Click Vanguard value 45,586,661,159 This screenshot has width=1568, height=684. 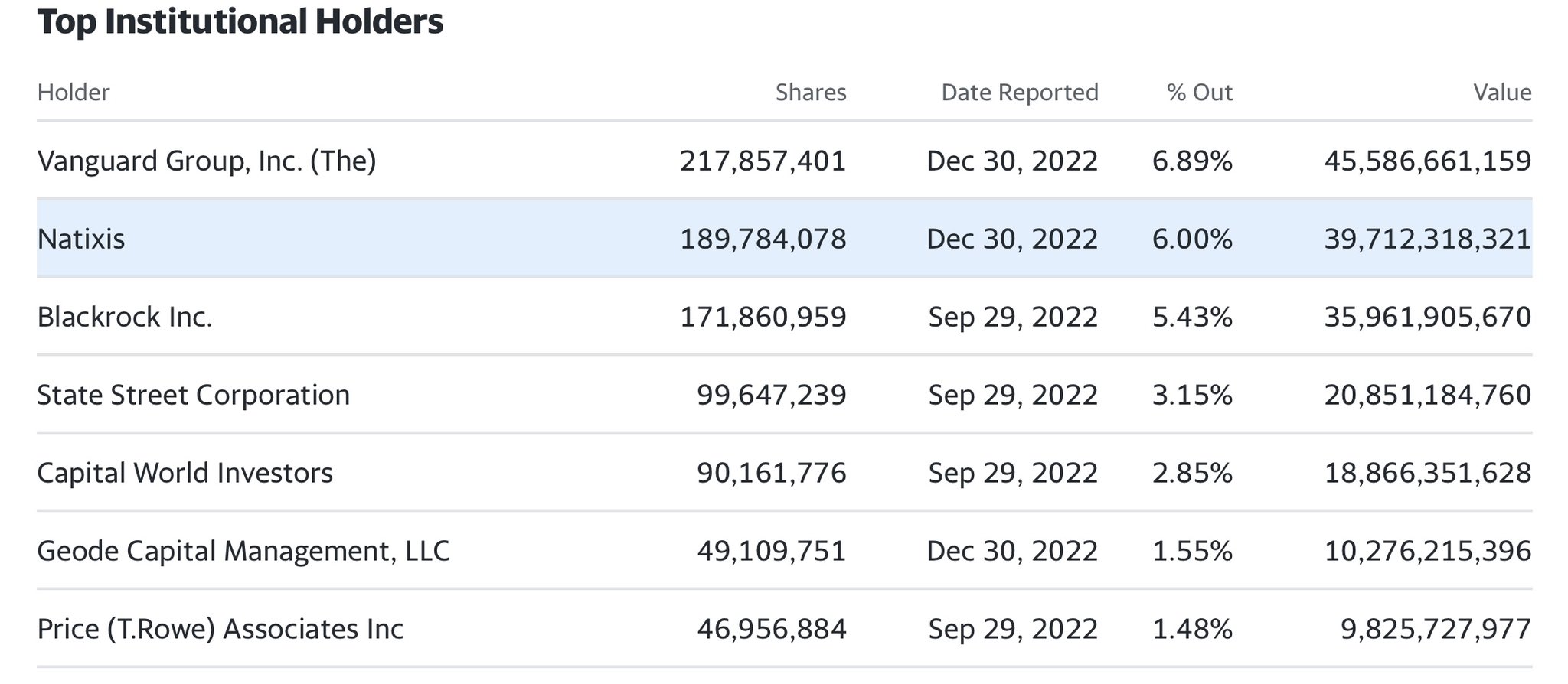(1428, 161)
